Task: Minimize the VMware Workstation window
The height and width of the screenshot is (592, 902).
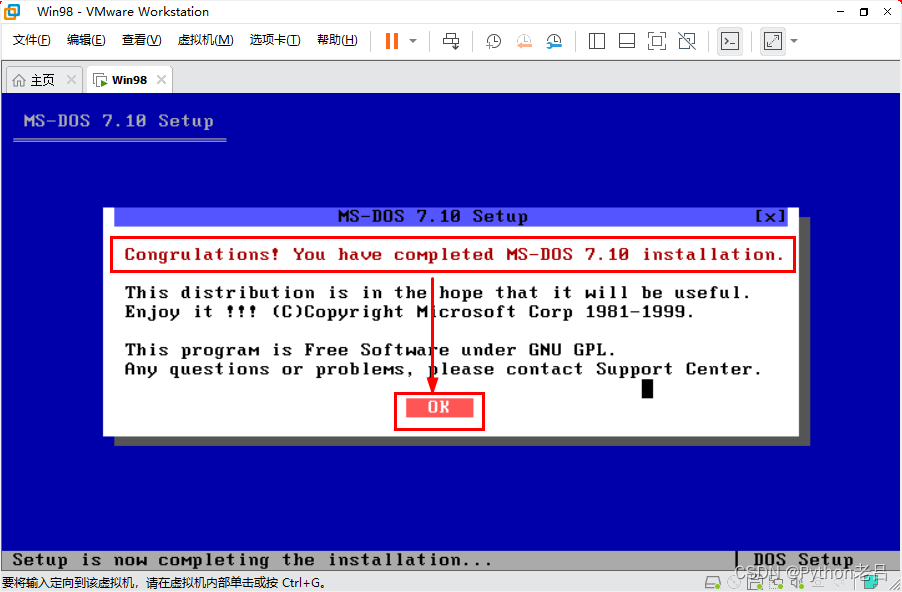Action: 840,12
